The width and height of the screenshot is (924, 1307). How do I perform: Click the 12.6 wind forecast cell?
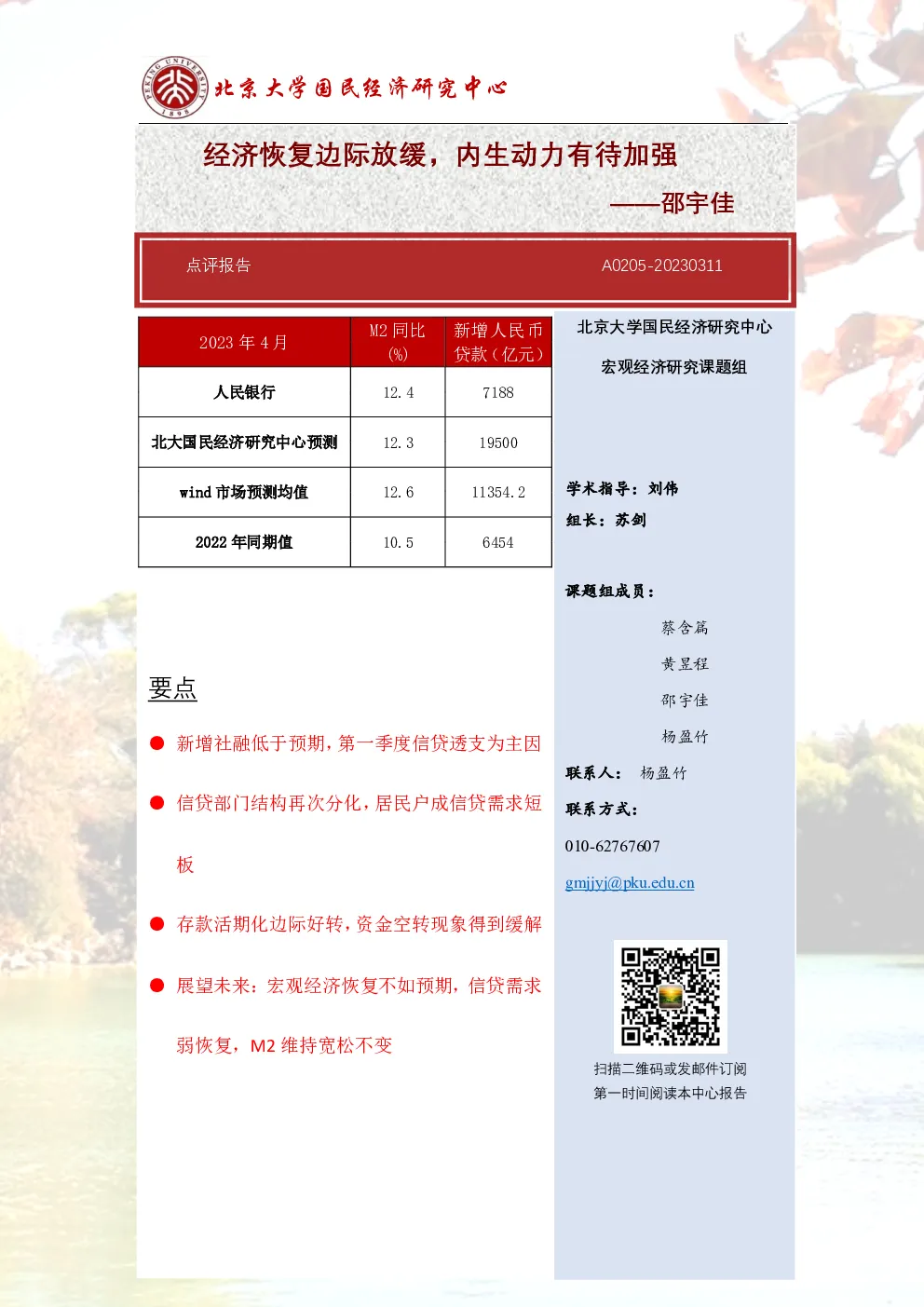398,492
